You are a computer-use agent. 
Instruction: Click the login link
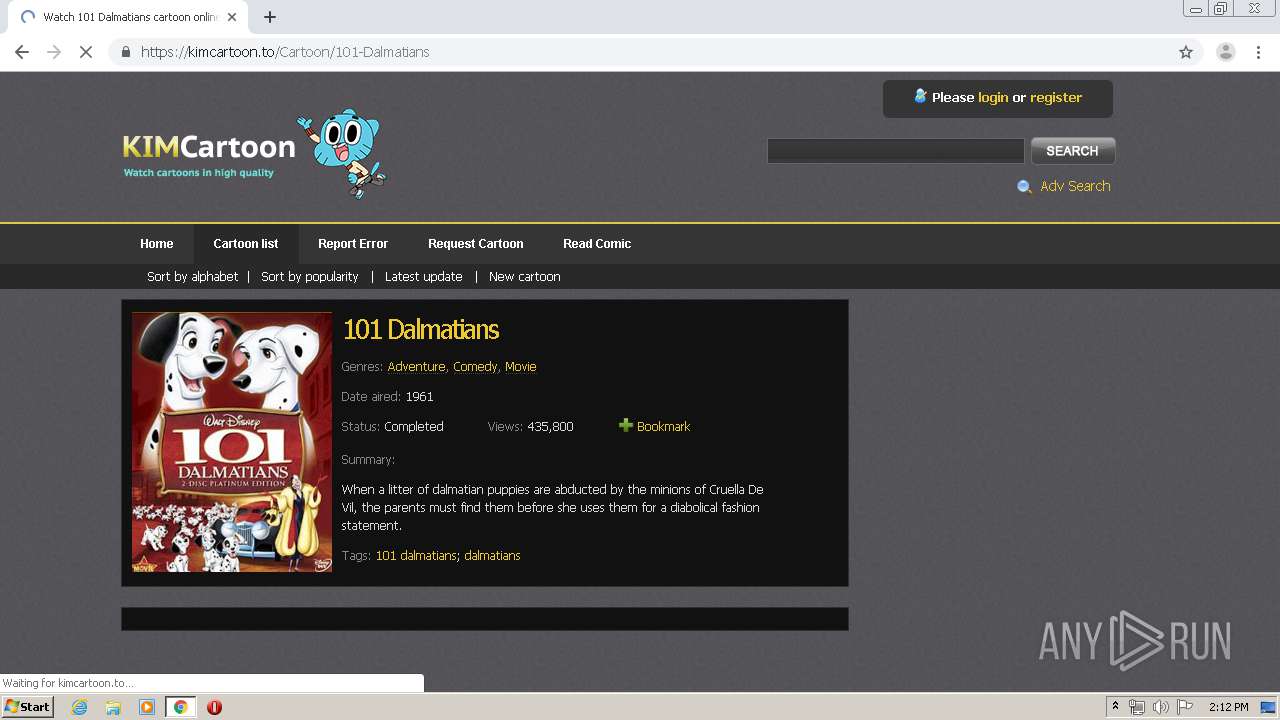point(993,98)
